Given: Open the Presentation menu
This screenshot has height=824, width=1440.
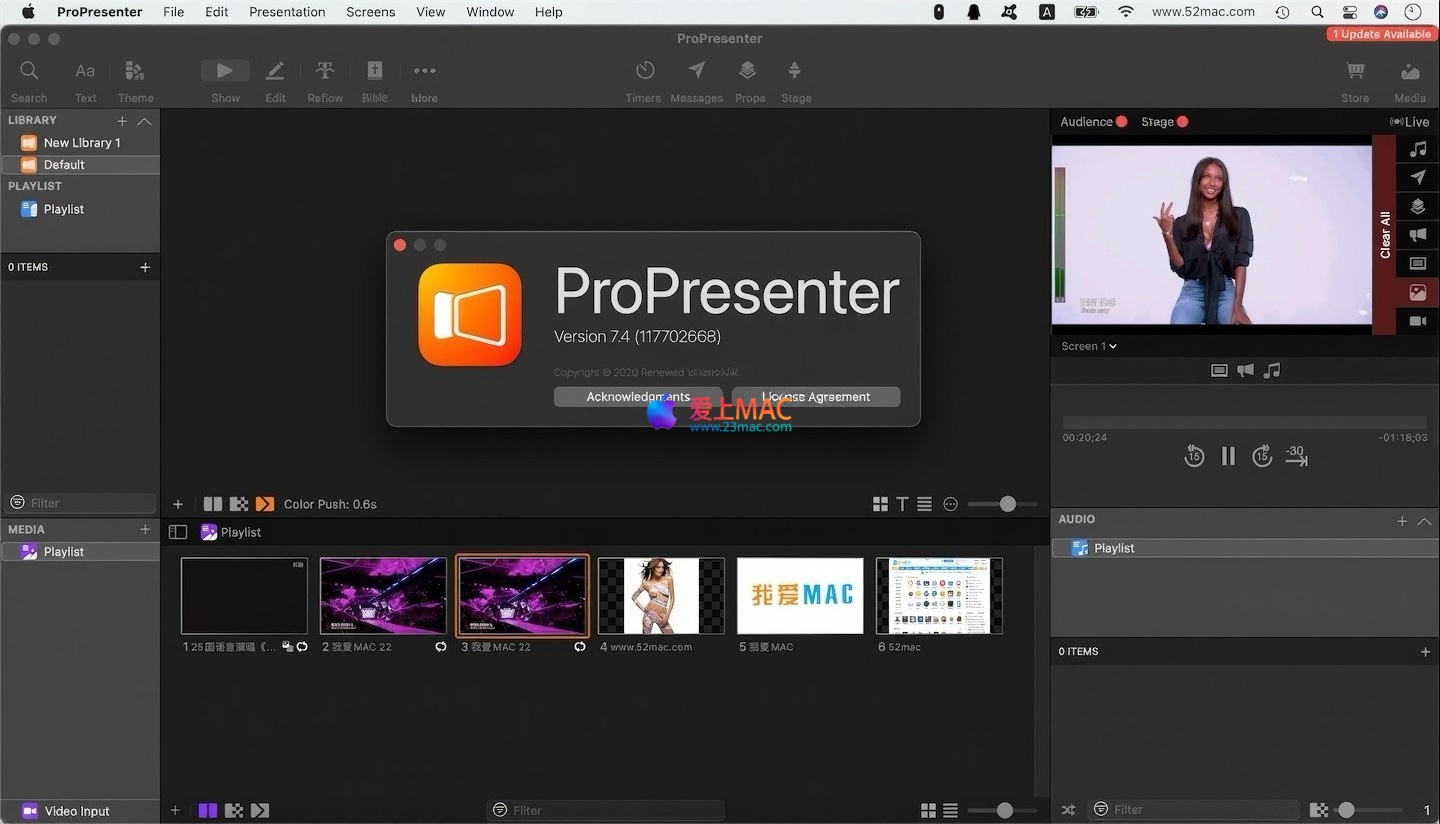Looking at the screenshot, I should click(x=287, y=12).
